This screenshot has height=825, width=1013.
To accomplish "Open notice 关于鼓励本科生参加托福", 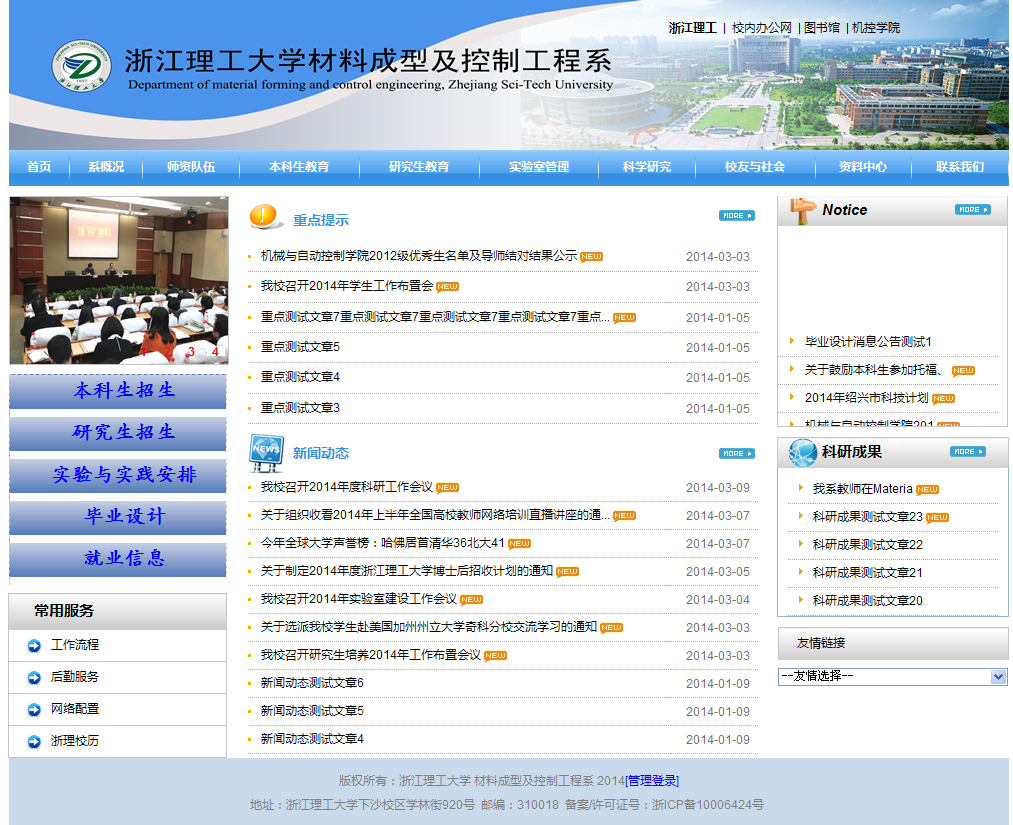I will (873, 370).
